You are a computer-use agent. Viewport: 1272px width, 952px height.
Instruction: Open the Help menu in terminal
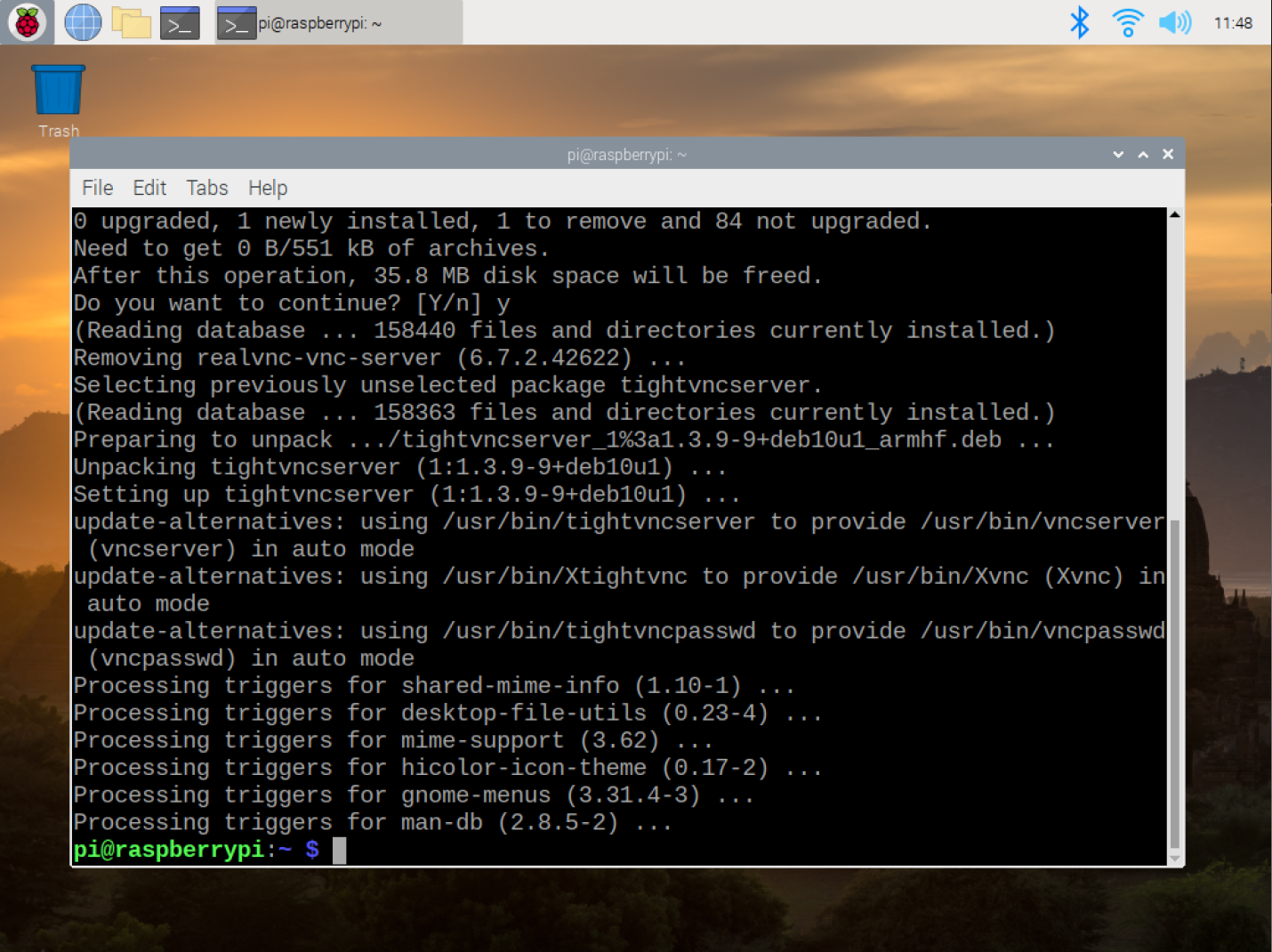tap(268, 188)
